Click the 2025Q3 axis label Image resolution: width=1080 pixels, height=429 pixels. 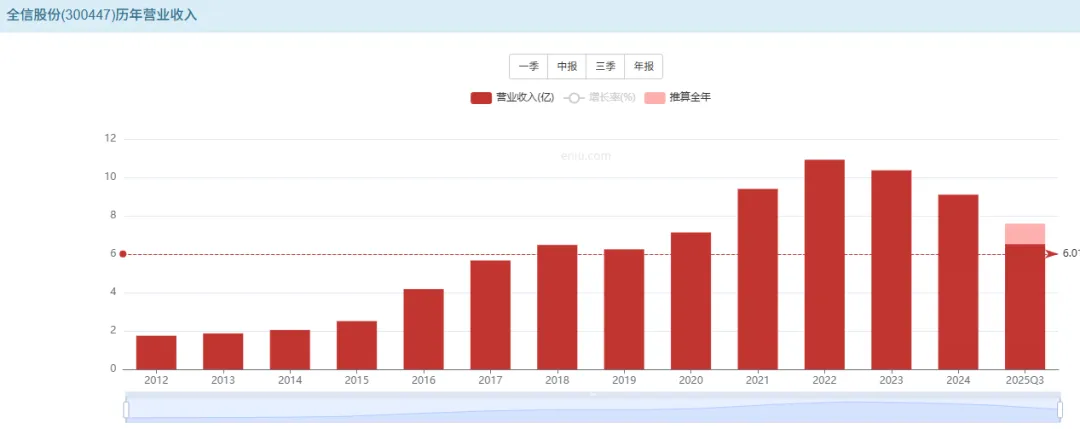(1025, 379)
